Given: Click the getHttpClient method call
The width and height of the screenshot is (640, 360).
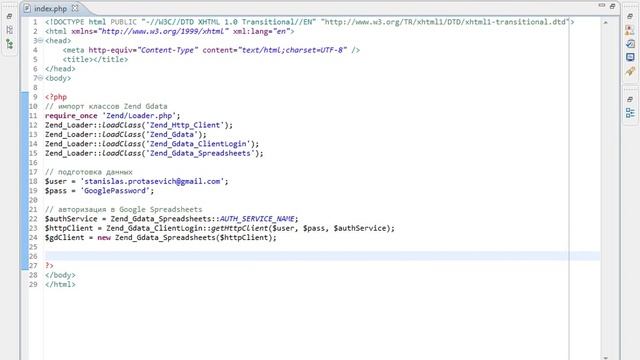Looking at the screenshot, I should (240, 229).
